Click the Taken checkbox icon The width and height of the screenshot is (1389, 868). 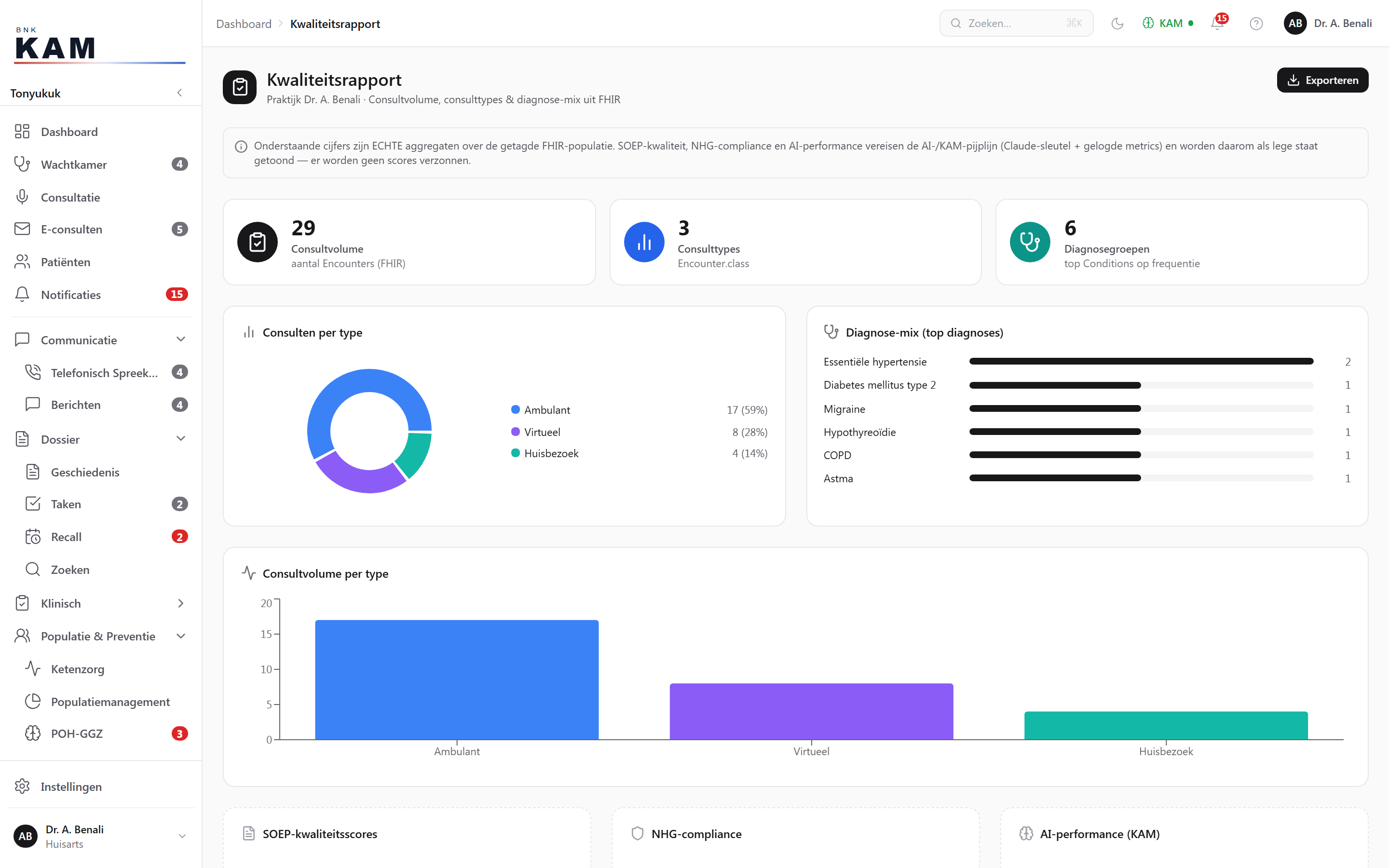click(x=33, y=504)
